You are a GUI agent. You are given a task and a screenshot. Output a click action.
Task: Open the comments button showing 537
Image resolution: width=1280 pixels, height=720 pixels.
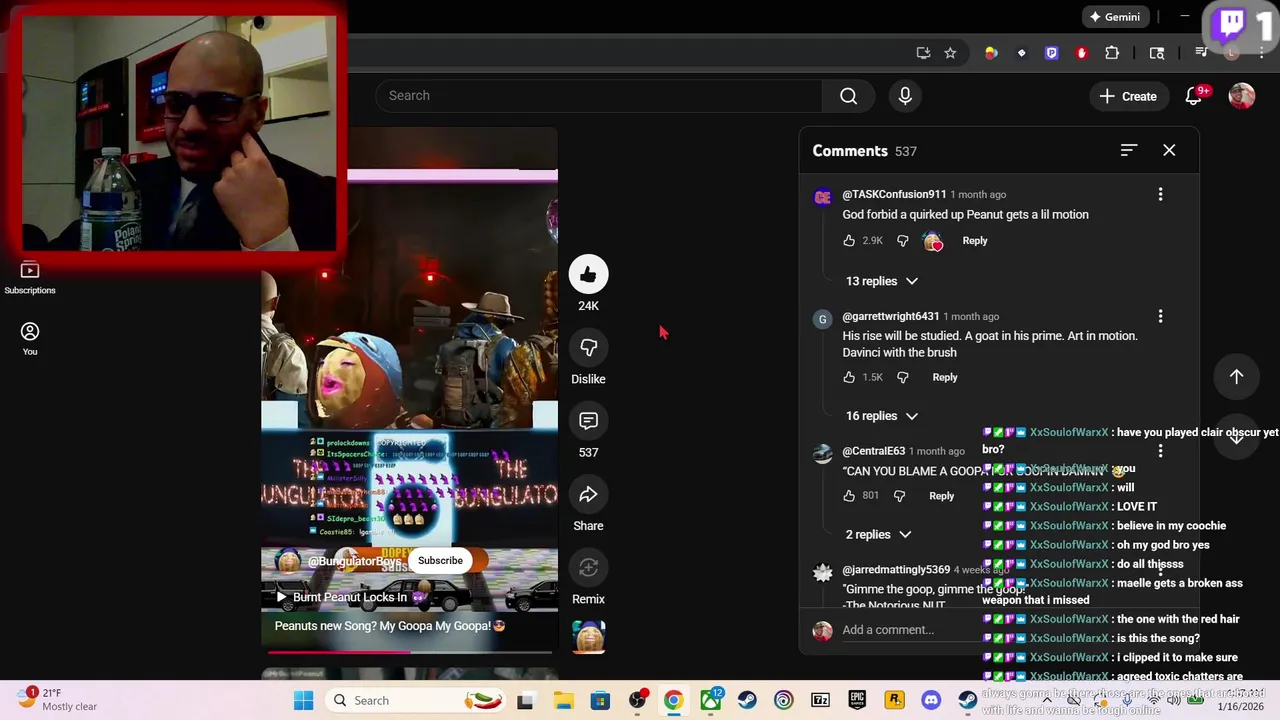(588, 421)
